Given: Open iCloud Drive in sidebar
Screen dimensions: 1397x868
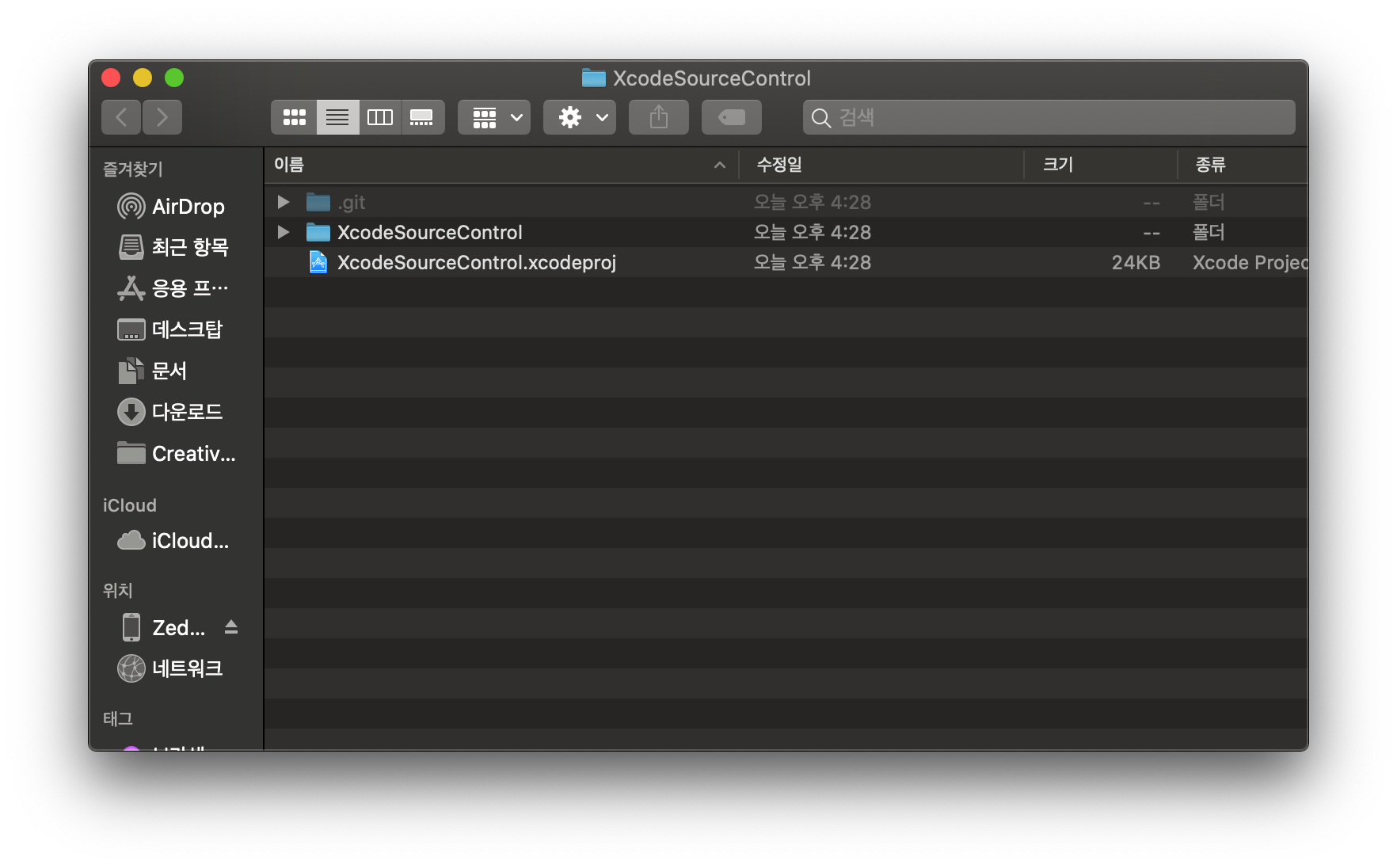Looking at the screenshot, I should [176, 541].
